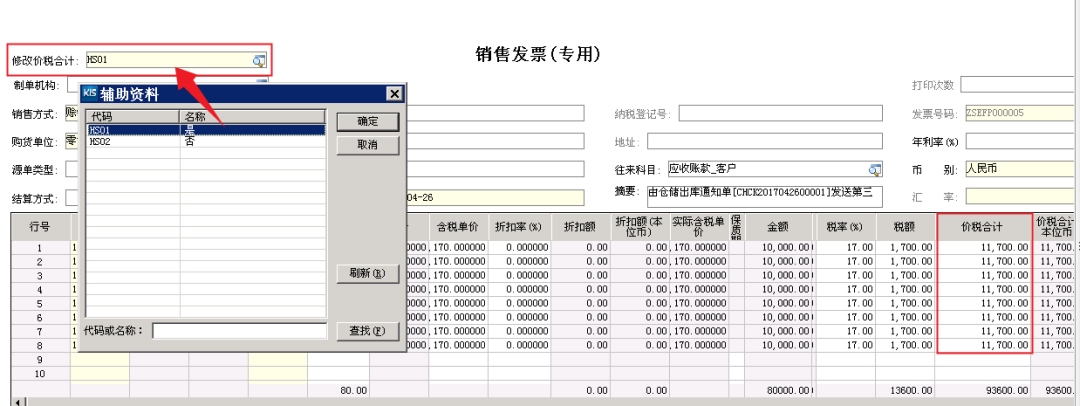Select MS01 row in 辅助资料 list
Viewport: 1080px width, 406px height.
pyautogui.click(x=205, y=130)
